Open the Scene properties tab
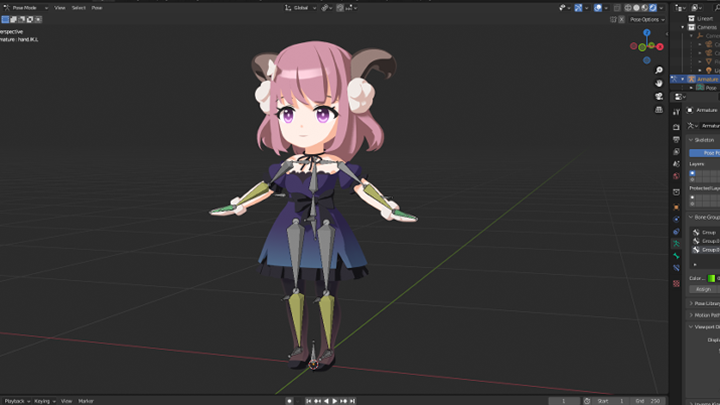 pos(676,164)
